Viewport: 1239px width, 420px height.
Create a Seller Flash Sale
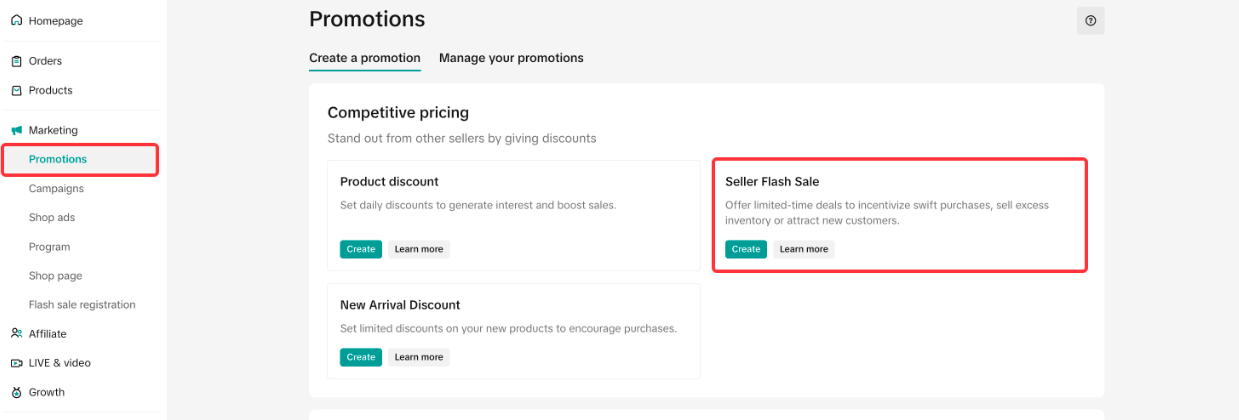[746, 249]
